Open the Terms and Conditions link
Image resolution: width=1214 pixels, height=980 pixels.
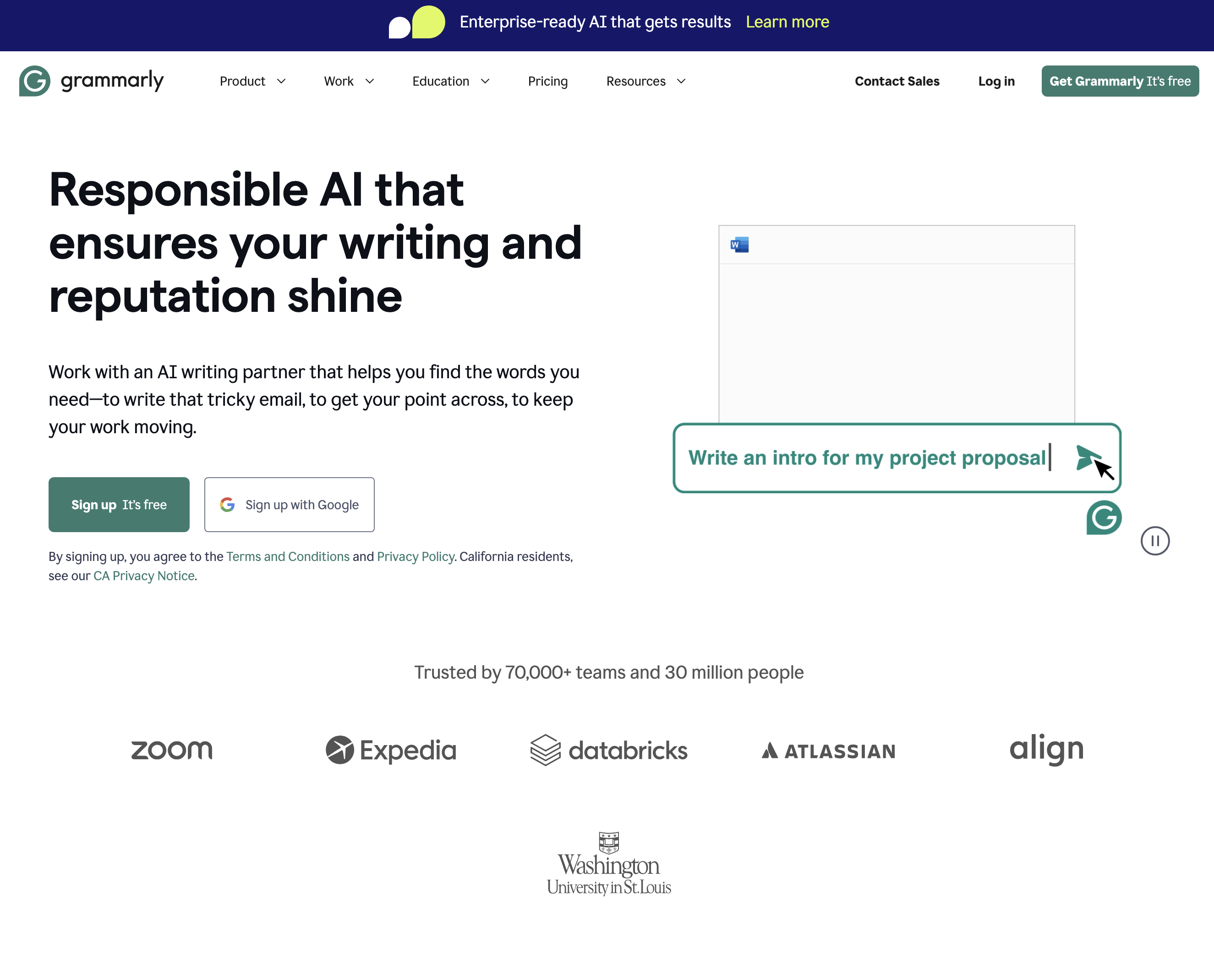[287, 556]
